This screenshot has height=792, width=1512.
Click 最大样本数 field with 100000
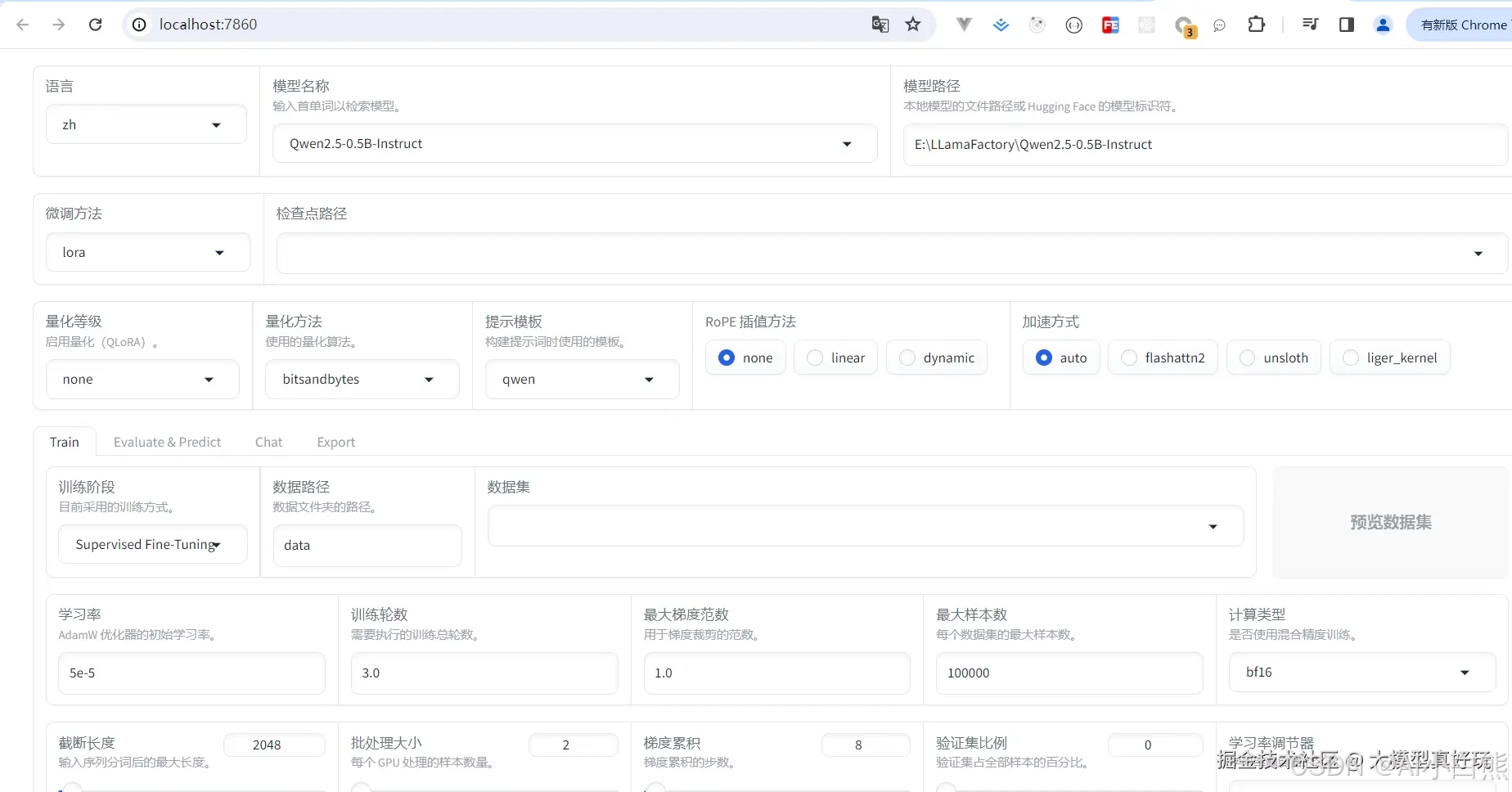[x=1069, y=673]
